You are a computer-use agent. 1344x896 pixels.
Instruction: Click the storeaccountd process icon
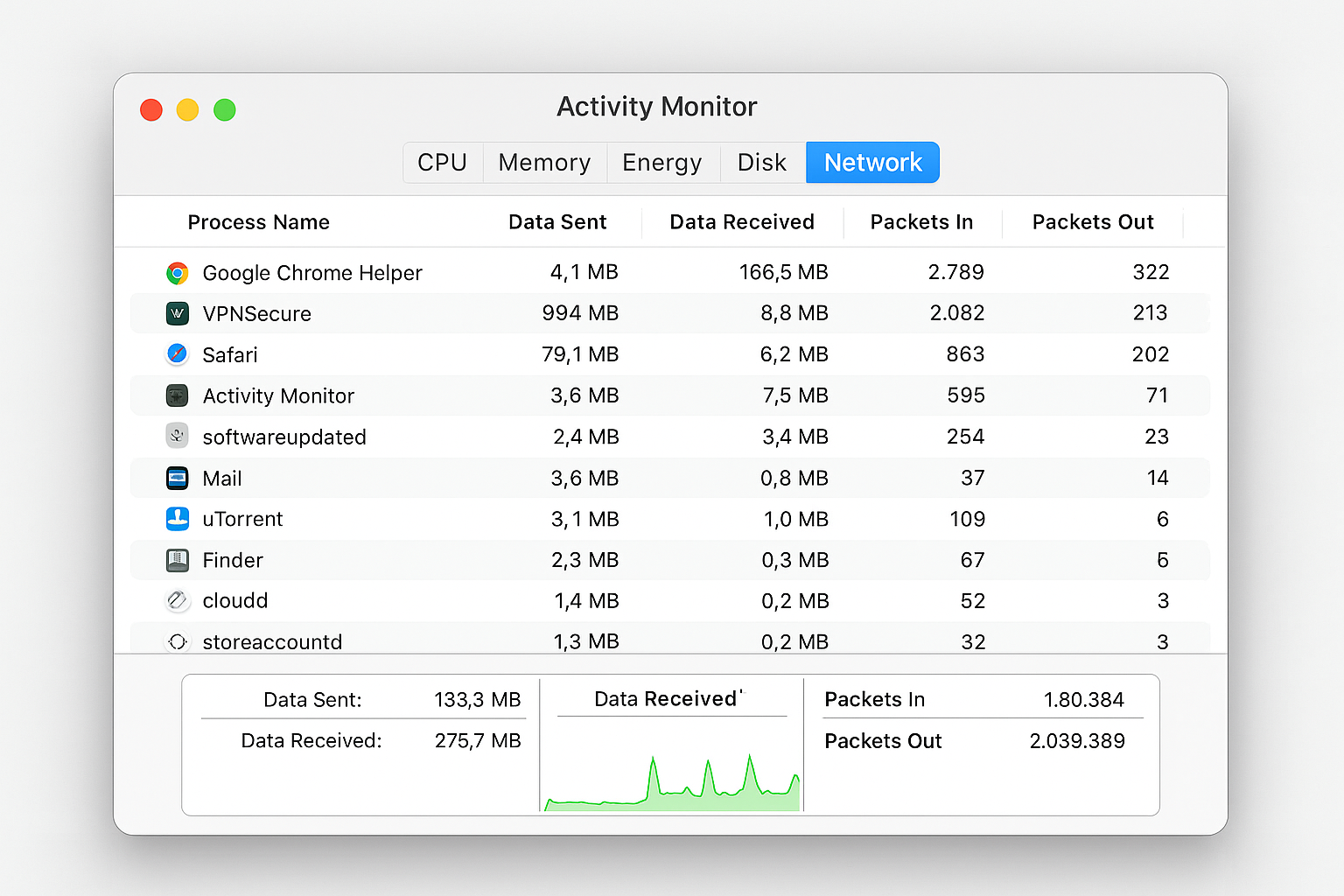point(178,641)
